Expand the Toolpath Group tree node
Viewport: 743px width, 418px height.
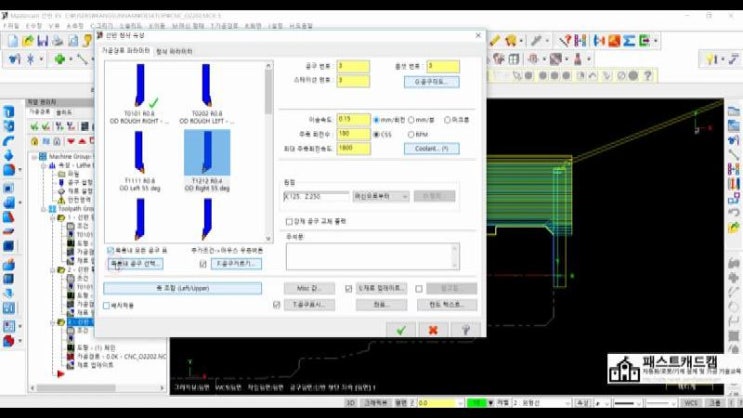(44, 209)
